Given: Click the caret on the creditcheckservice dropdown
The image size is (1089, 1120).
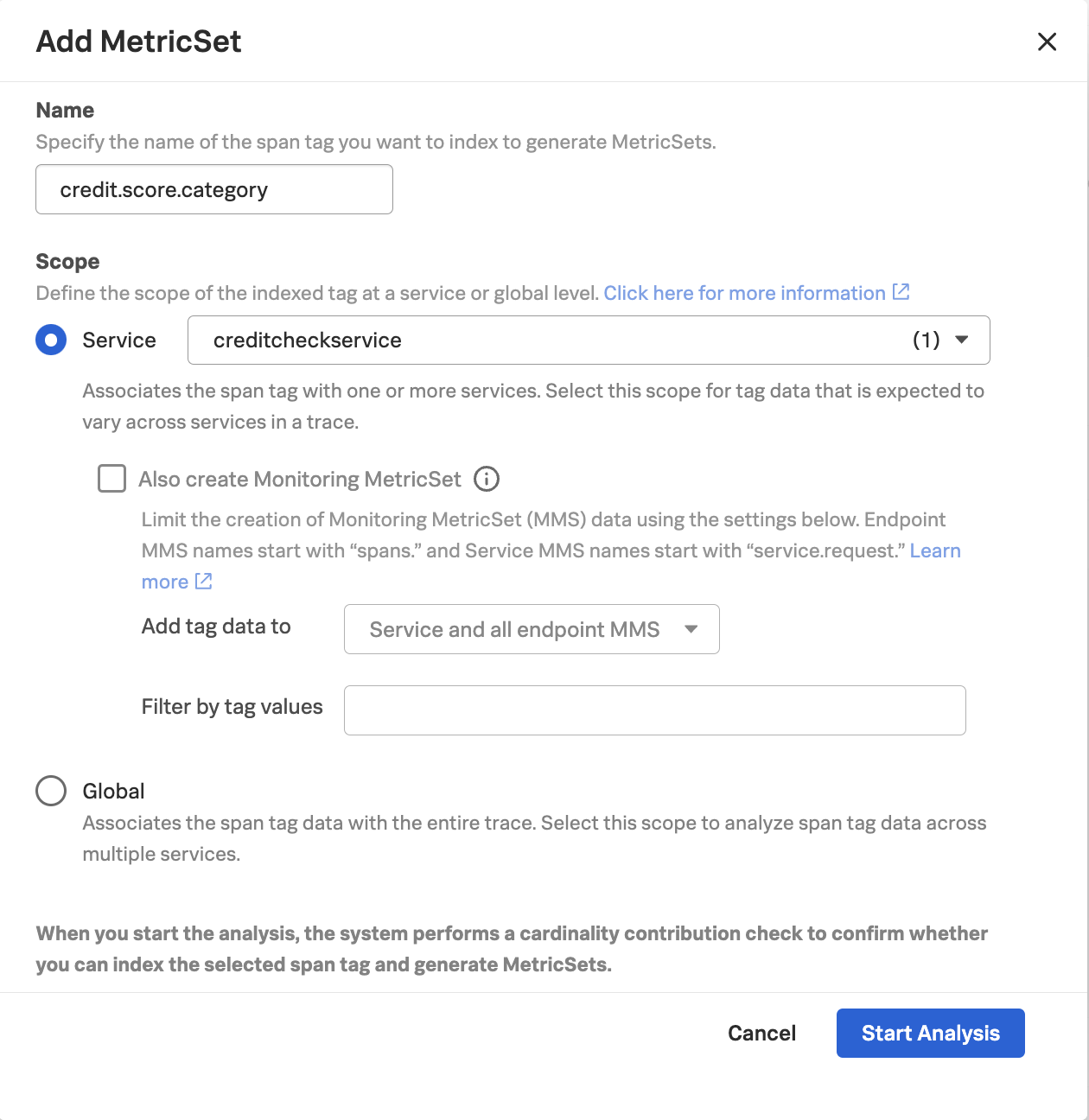Looking at the screenshot, I should pos(962,340).
